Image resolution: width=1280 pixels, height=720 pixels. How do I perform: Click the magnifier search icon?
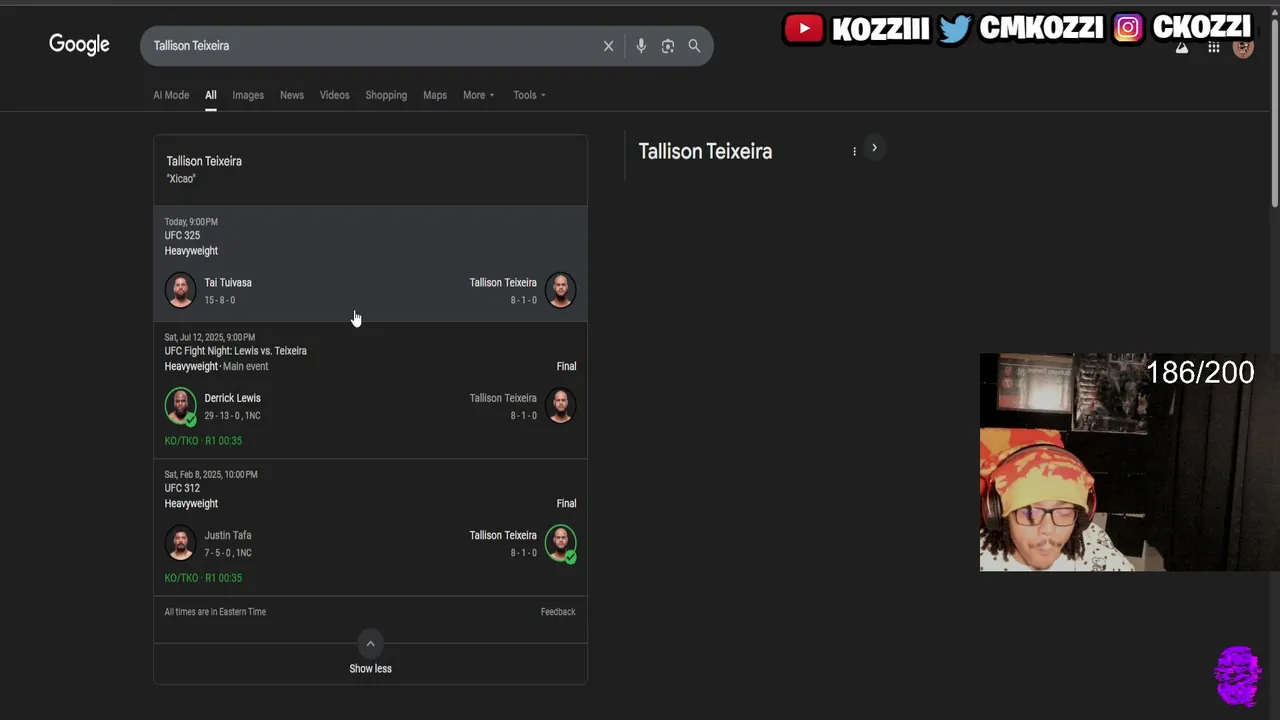coord(694,46)
